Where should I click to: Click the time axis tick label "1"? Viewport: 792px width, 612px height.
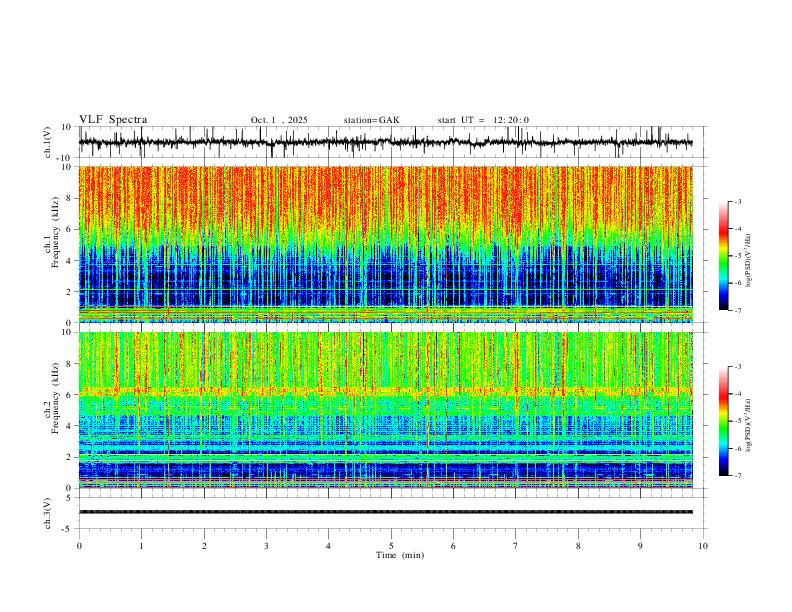(x=141, y=546)
